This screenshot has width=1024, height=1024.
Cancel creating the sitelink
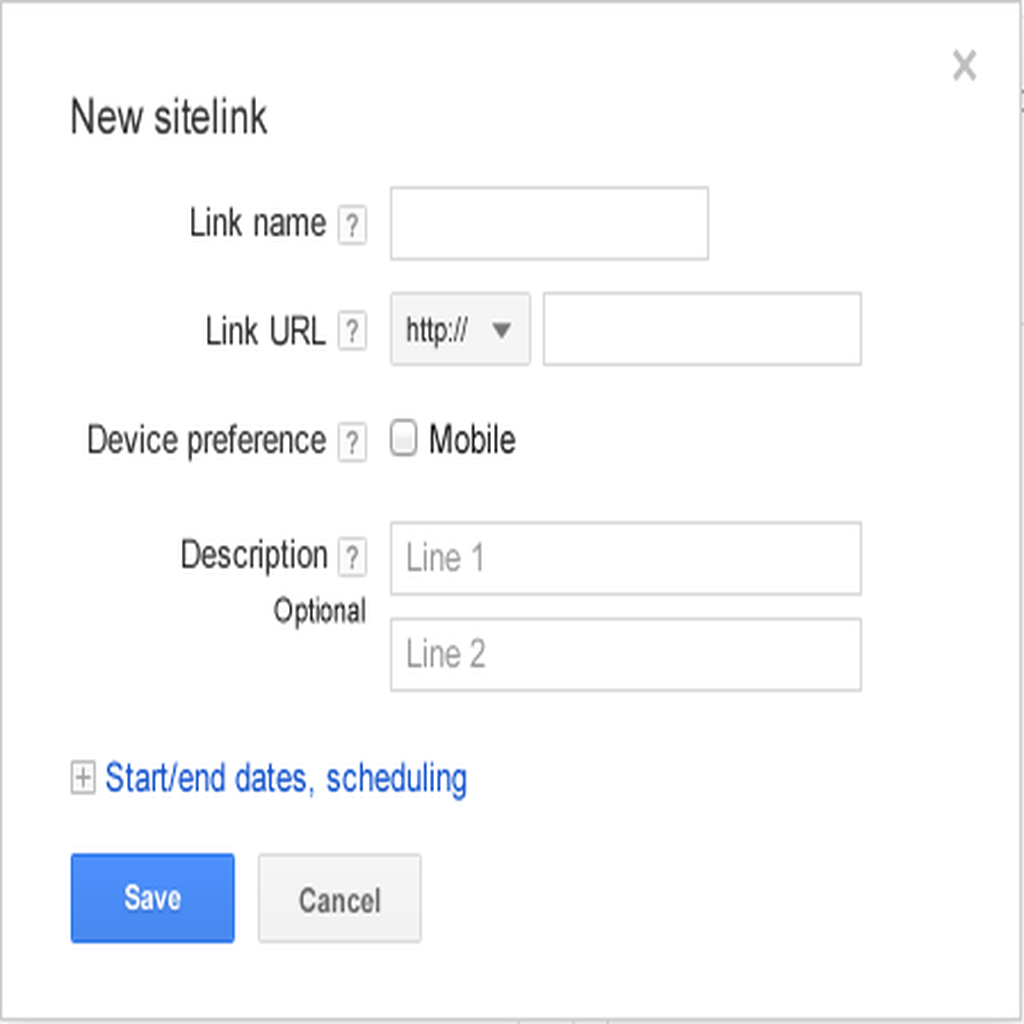coord(340,898)
